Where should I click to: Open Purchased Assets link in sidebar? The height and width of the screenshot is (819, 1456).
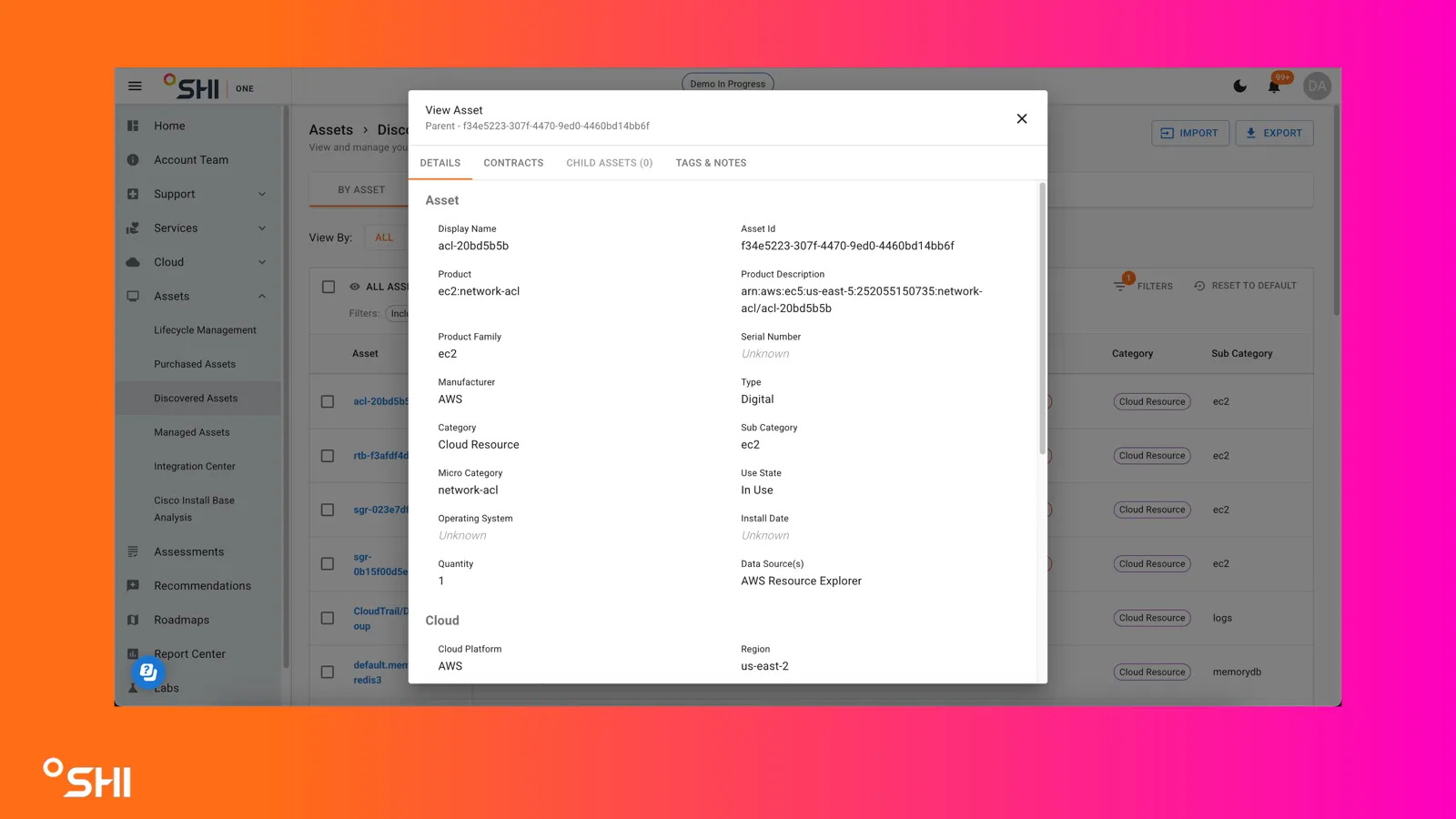tap(195, 364)
